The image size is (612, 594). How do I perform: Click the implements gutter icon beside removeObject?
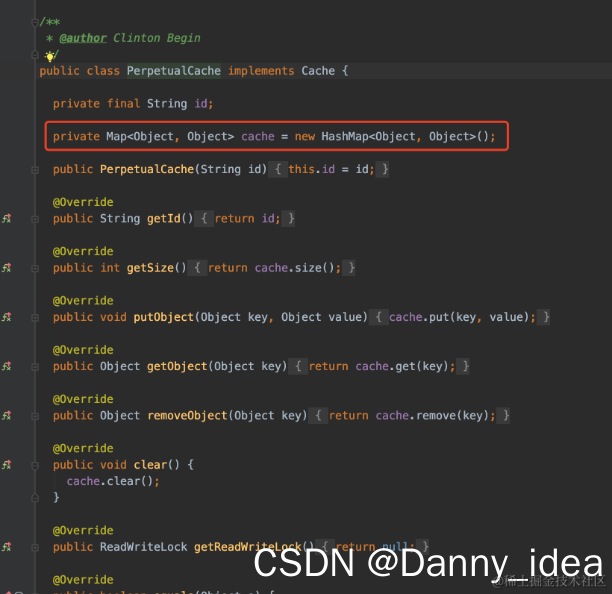point(7,415)
